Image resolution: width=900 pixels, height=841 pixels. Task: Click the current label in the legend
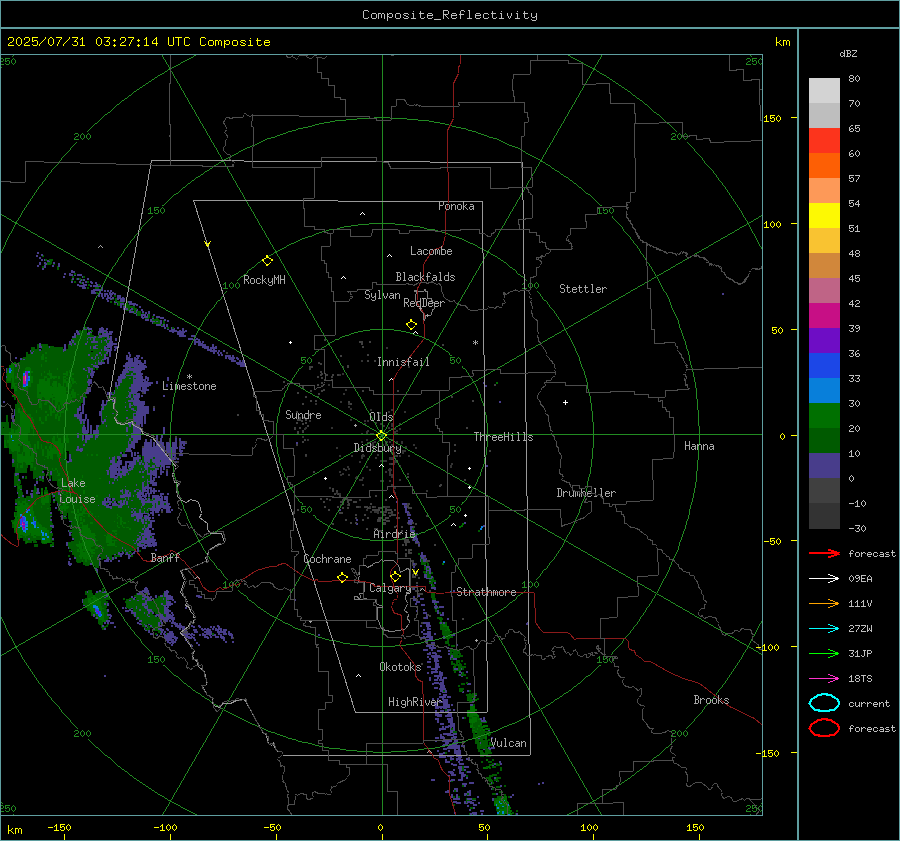click(x=869, y=703)
